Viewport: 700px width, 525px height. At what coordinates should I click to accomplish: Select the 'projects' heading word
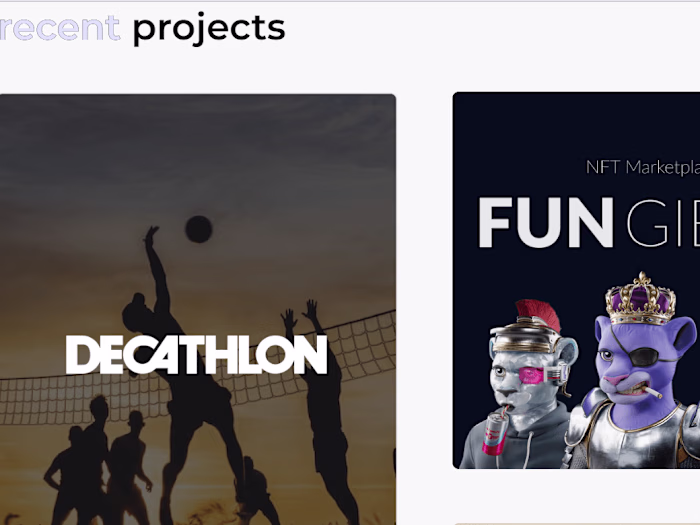click(x=209, y=29)
